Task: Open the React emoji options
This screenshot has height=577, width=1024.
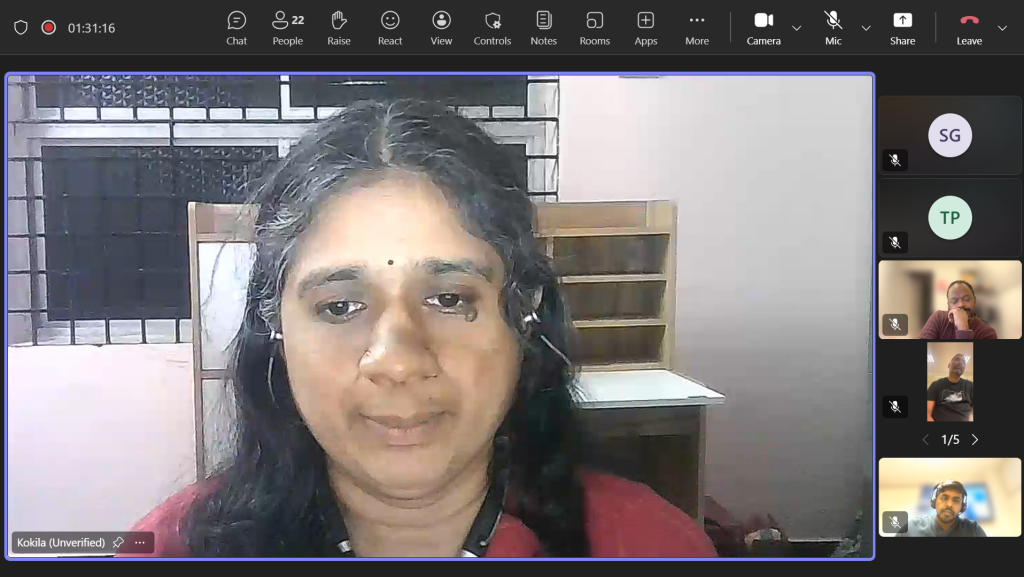Action: pyautogui.click(x=390, y=28)
